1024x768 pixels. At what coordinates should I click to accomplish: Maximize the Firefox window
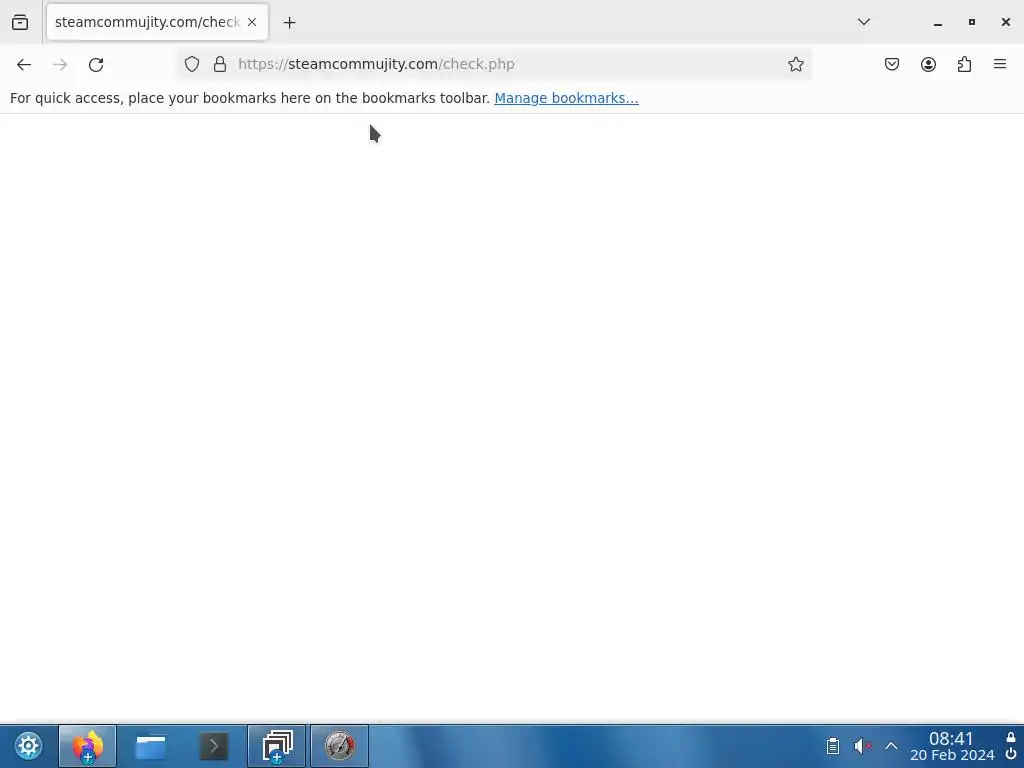tap(972, 22)
